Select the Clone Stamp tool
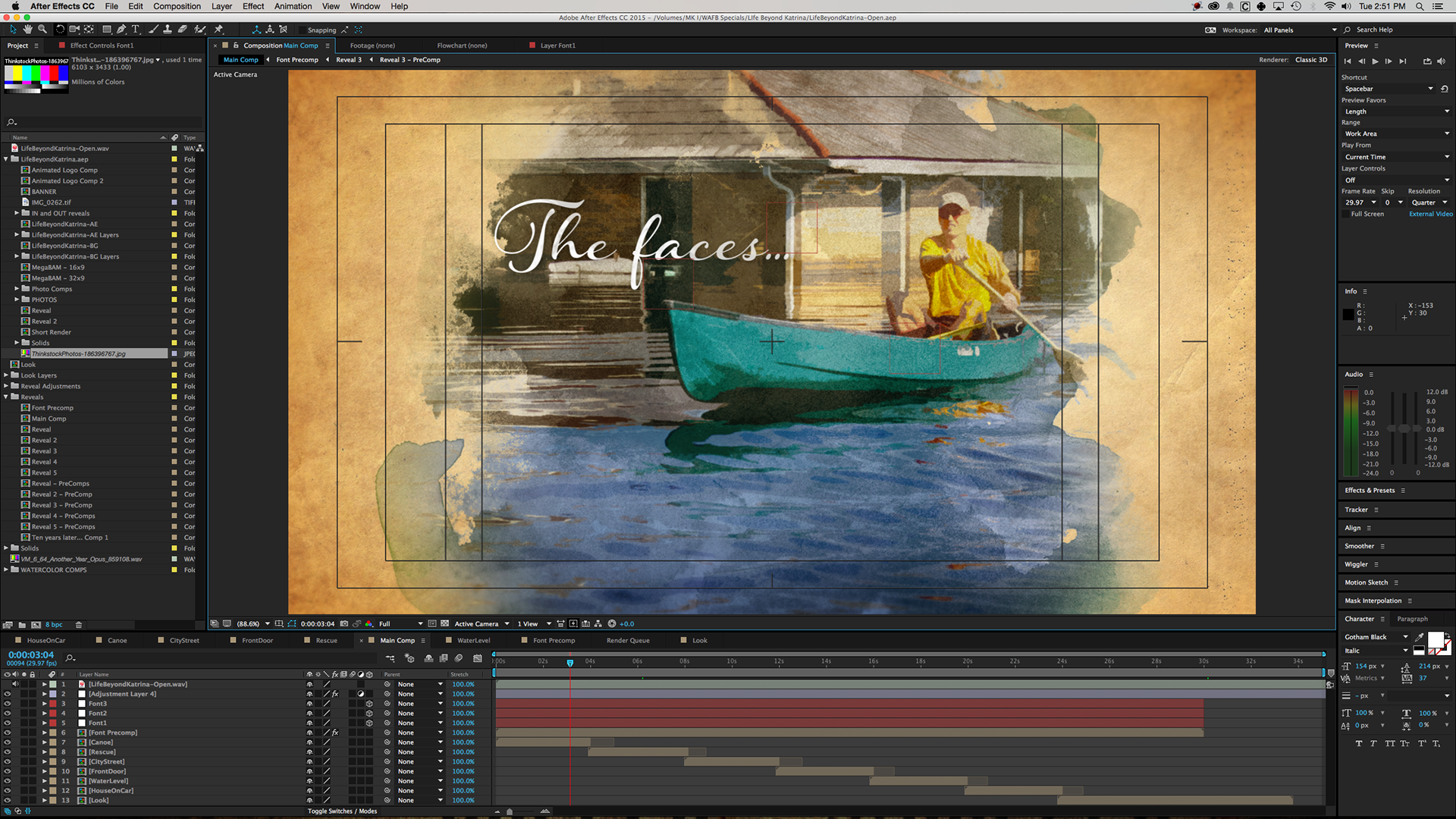 tap(168, 30)
